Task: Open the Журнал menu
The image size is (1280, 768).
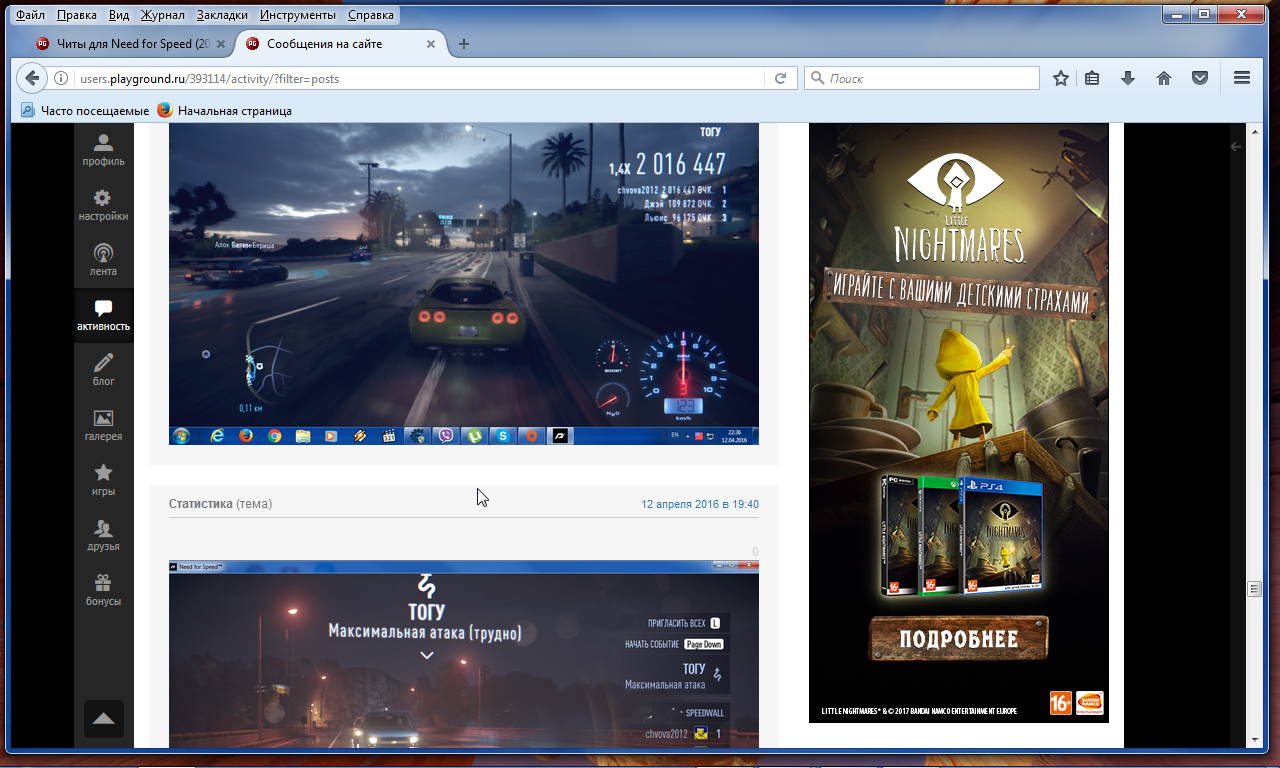Action: pos(162,16)
